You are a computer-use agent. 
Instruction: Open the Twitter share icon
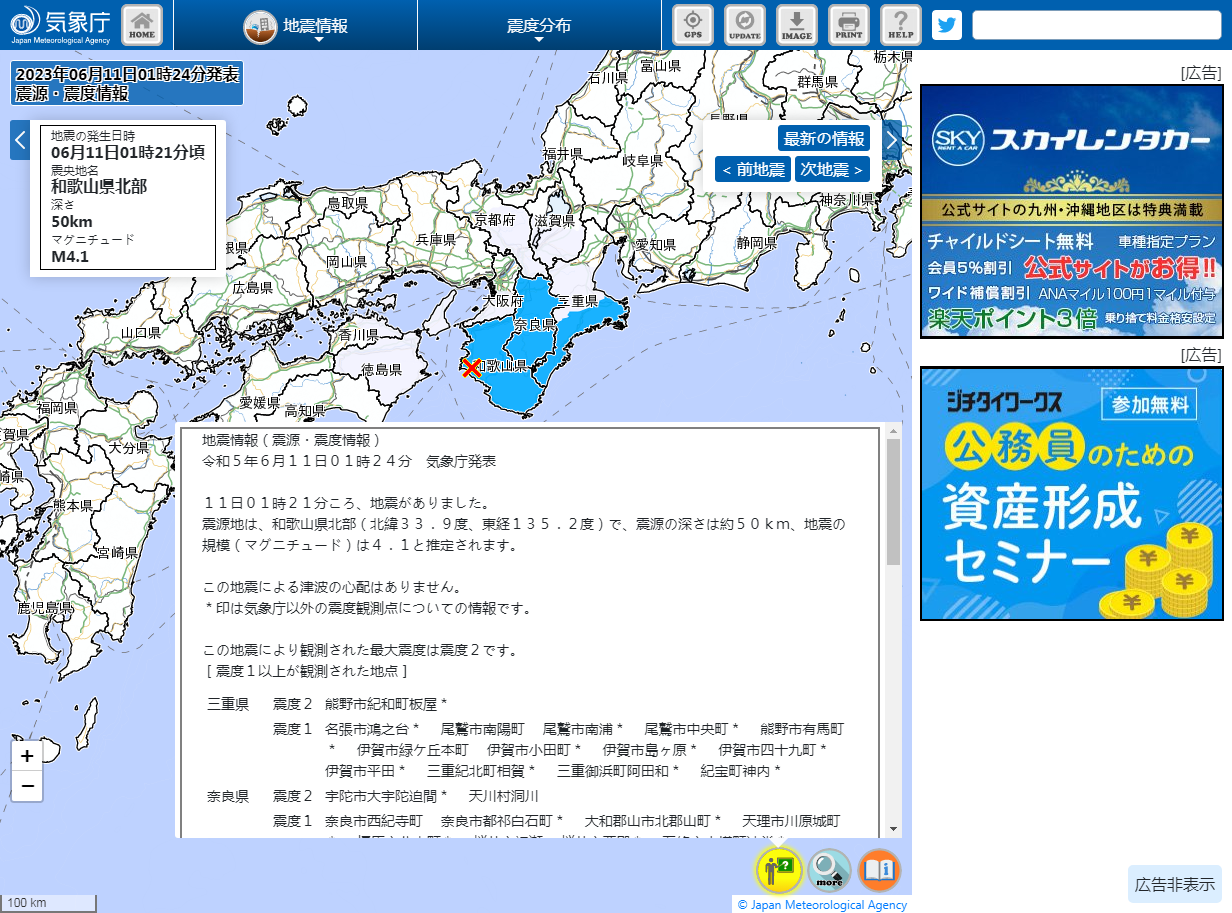click(946, 25)
